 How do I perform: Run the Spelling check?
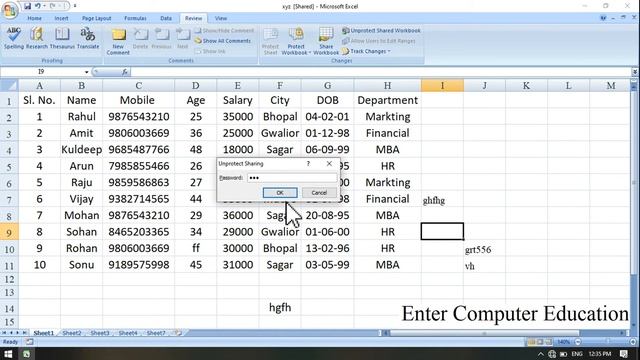pyautogui.click(x=13, y=38)
